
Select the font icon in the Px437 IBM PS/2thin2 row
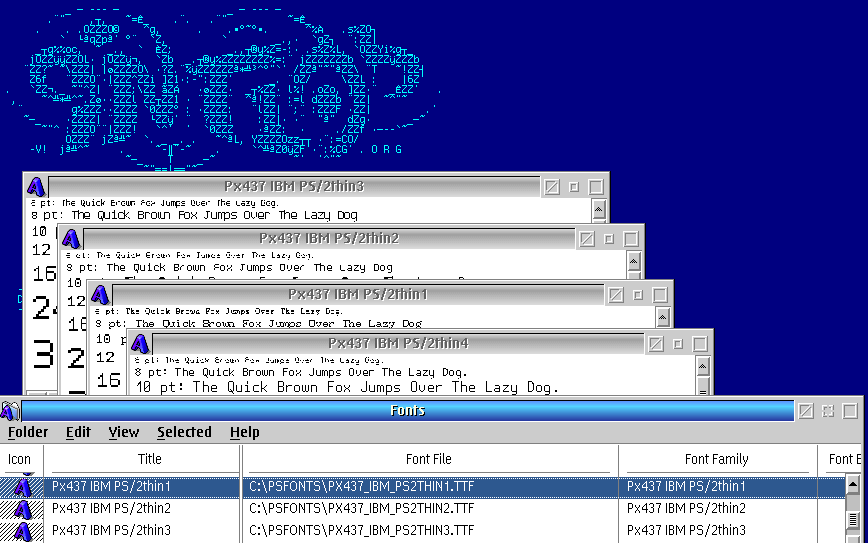click(21, 508)
